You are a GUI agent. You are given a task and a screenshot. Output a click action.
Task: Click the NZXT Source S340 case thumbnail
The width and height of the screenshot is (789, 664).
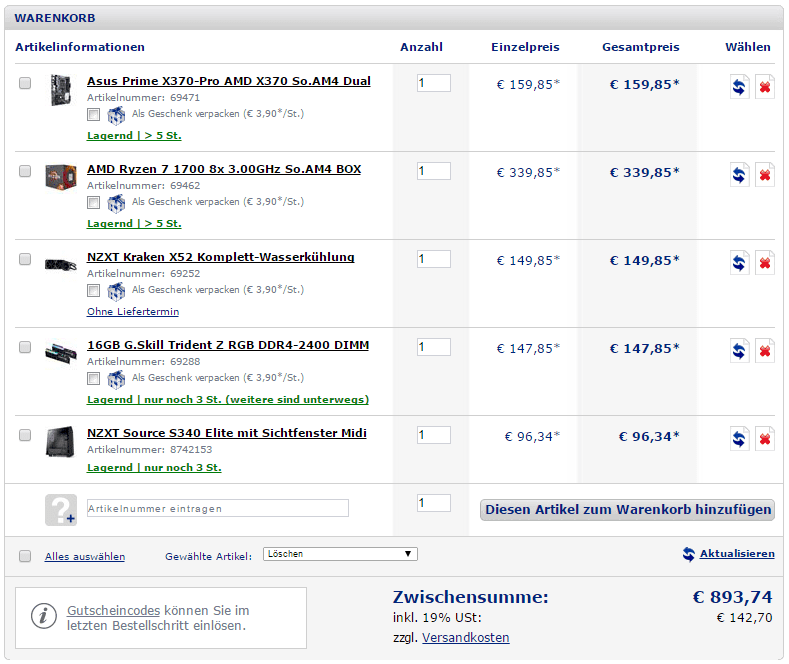60,441
